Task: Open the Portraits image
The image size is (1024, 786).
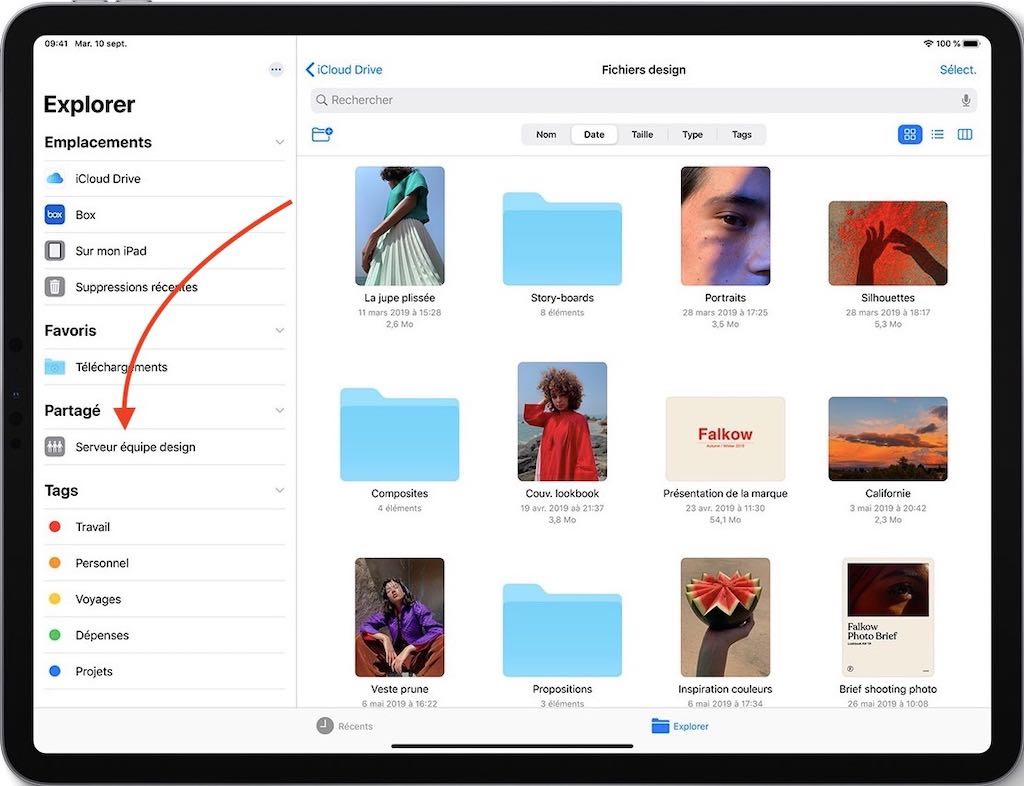Action: 725,226
